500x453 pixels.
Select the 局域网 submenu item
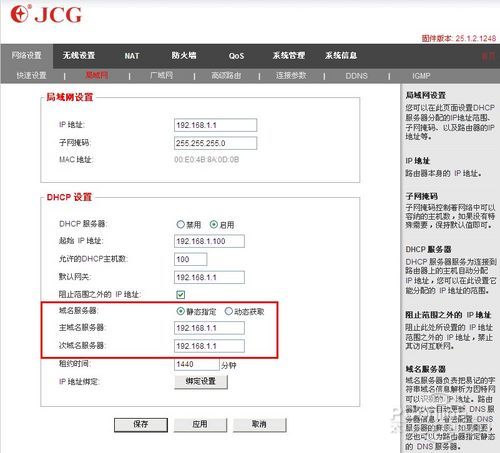point(97,75)
